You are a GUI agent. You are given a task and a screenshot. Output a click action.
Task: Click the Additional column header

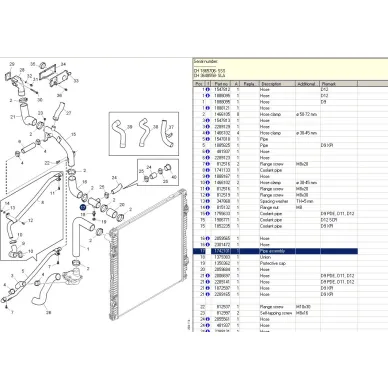point(308,84)
